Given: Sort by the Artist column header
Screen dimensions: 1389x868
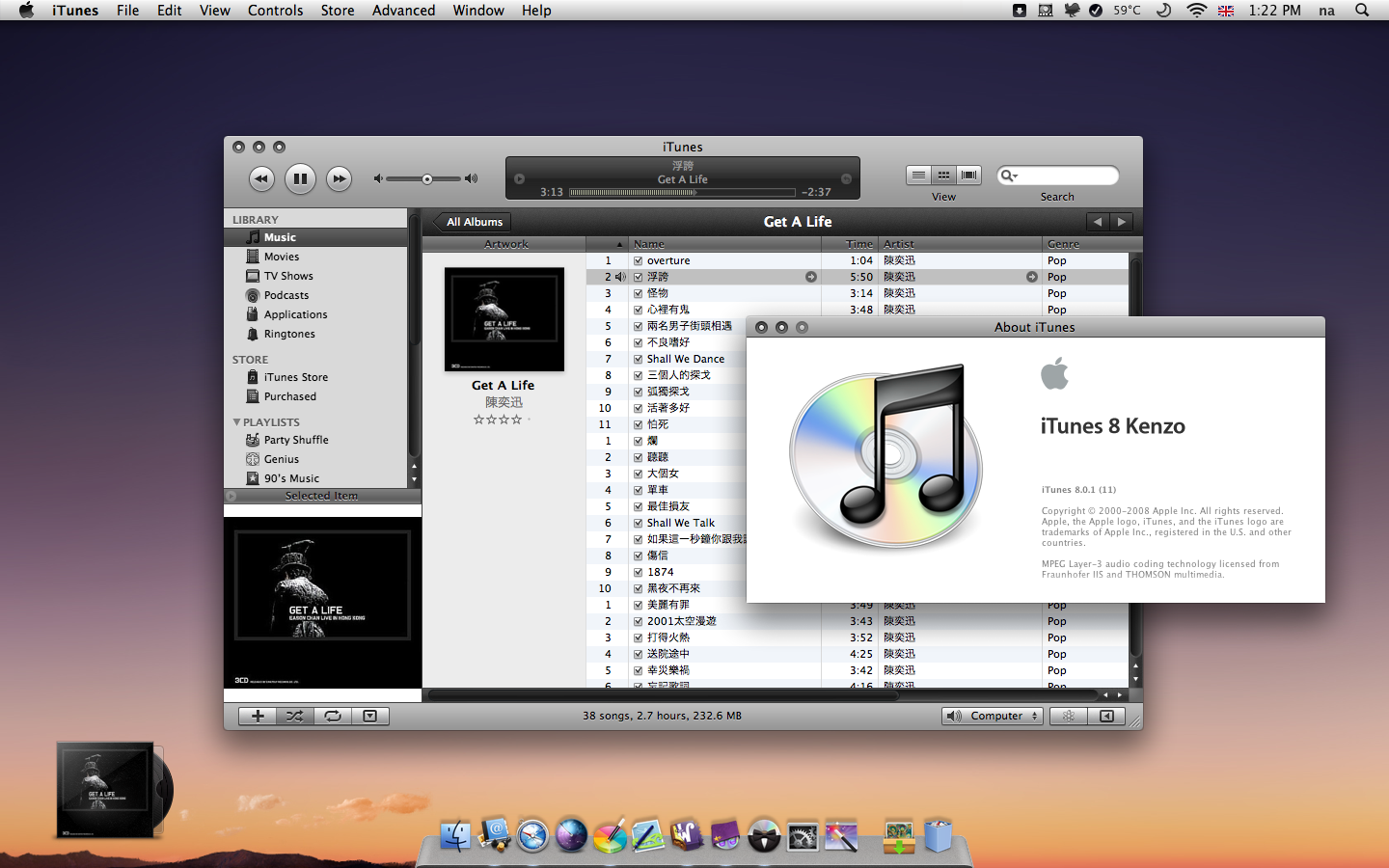Looking at the screenshot, I should point(960,244).
